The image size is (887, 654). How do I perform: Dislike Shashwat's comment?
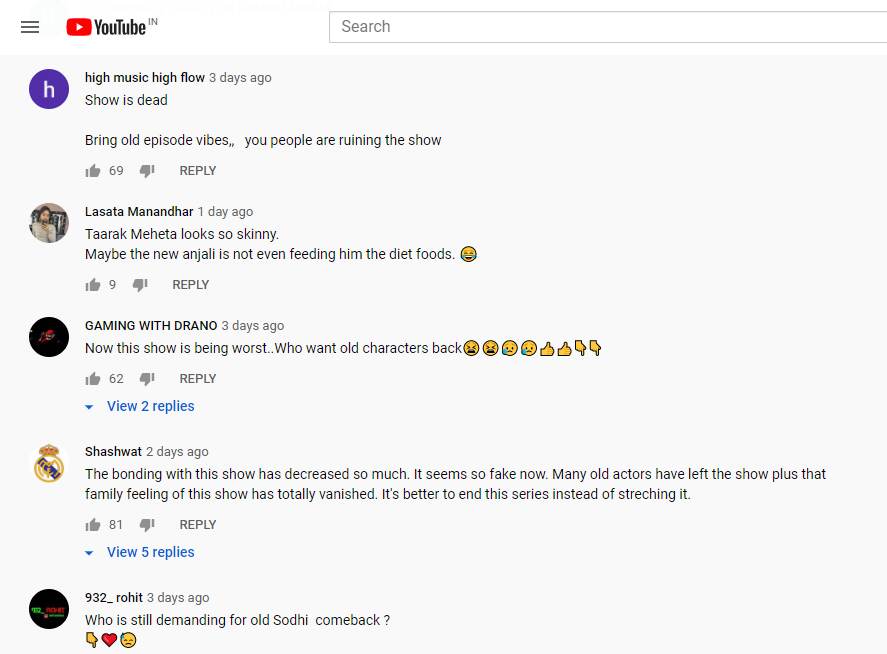coord(147,525)
